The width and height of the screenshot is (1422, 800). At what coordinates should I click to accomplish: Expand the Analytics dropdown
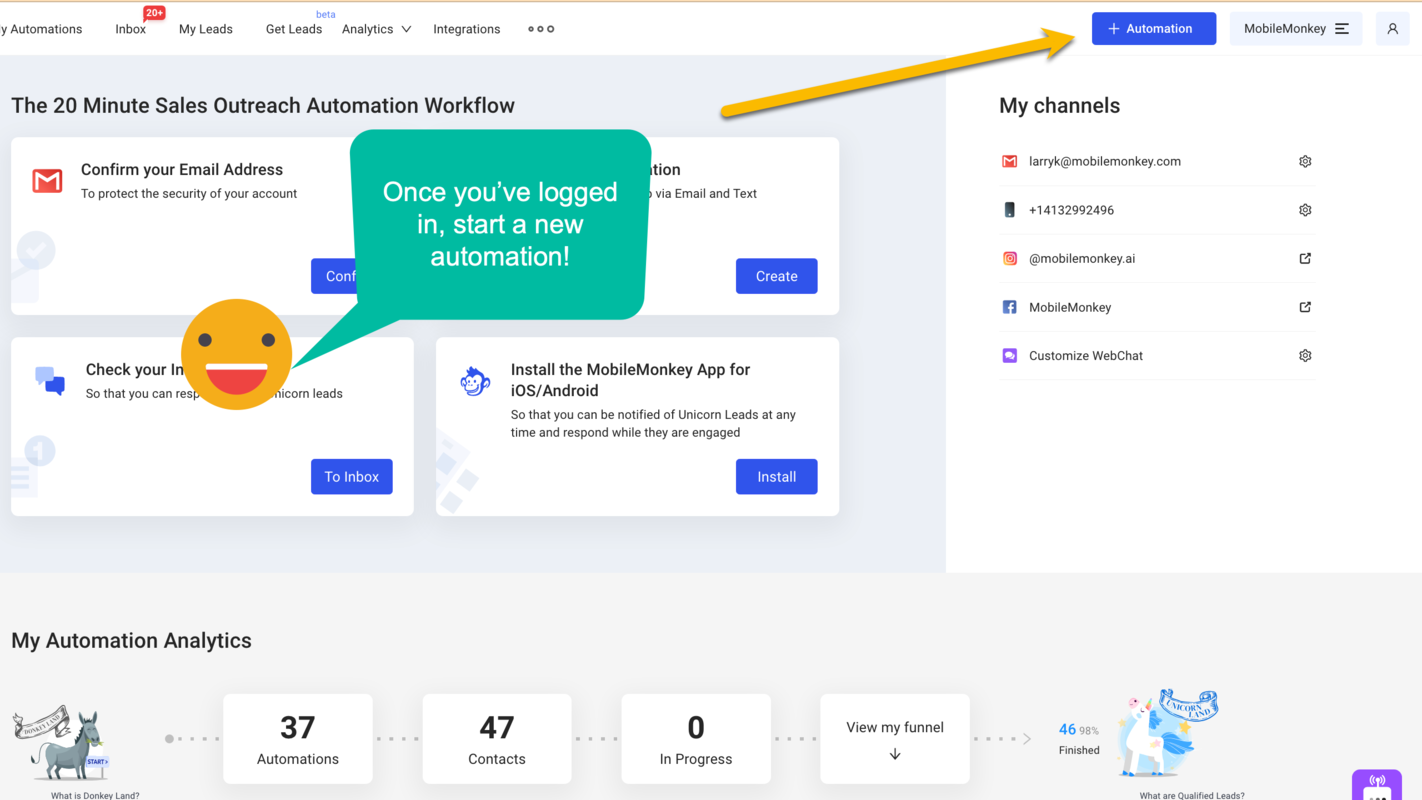pos(376,29)
